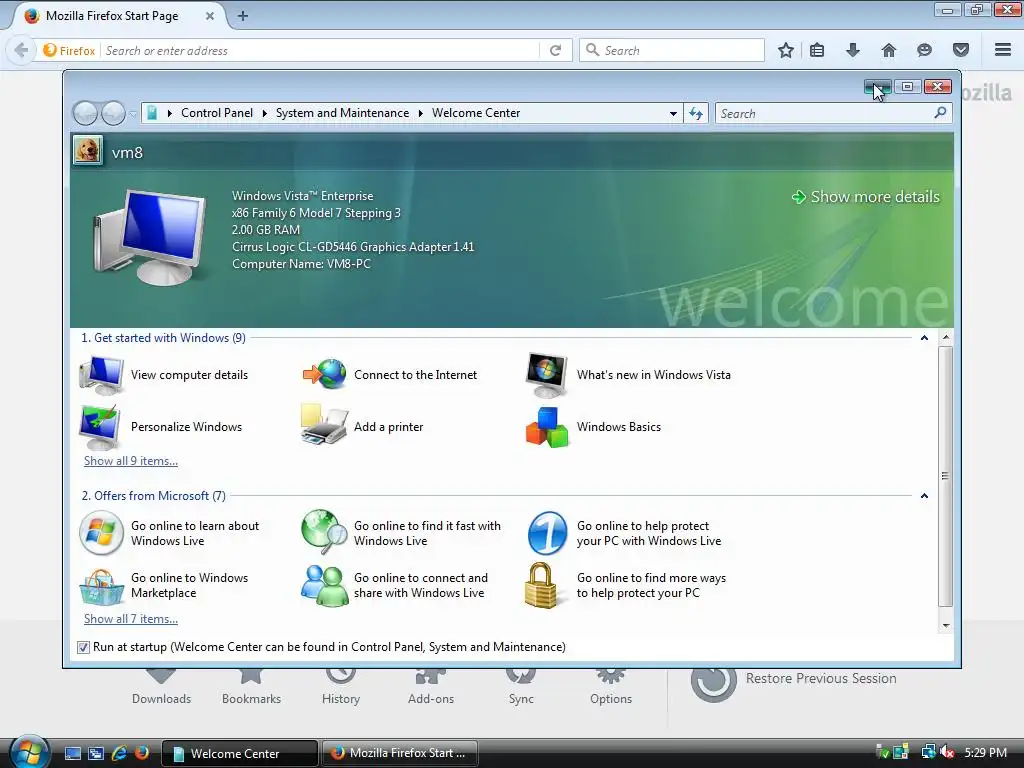Click Show all 7 items link

pos(131,618)
